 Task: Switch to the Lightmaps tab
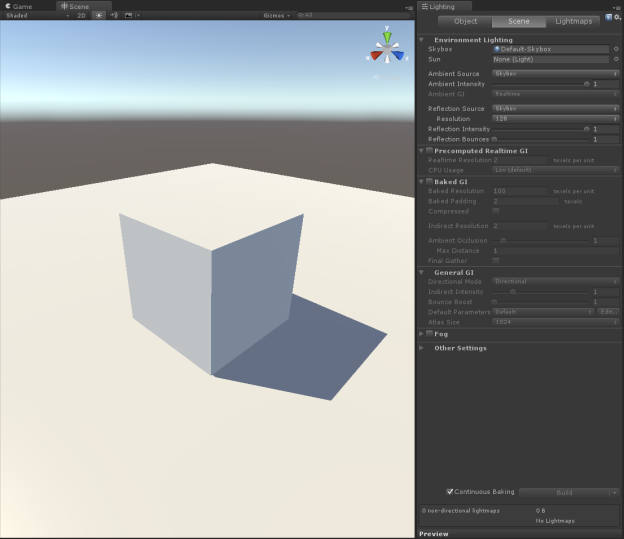coord(575,21)
